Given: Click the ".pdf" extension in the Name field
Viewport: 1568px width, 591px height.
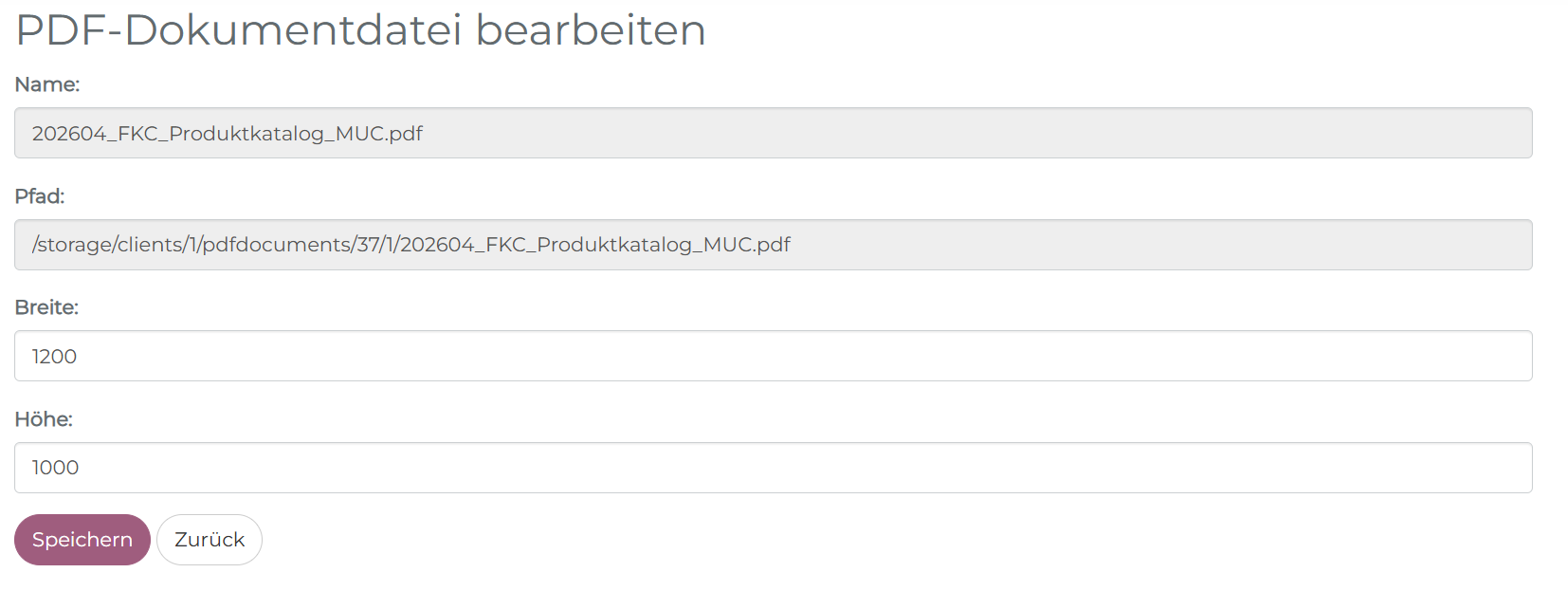Looking at the screenshot, I should 406,134.
